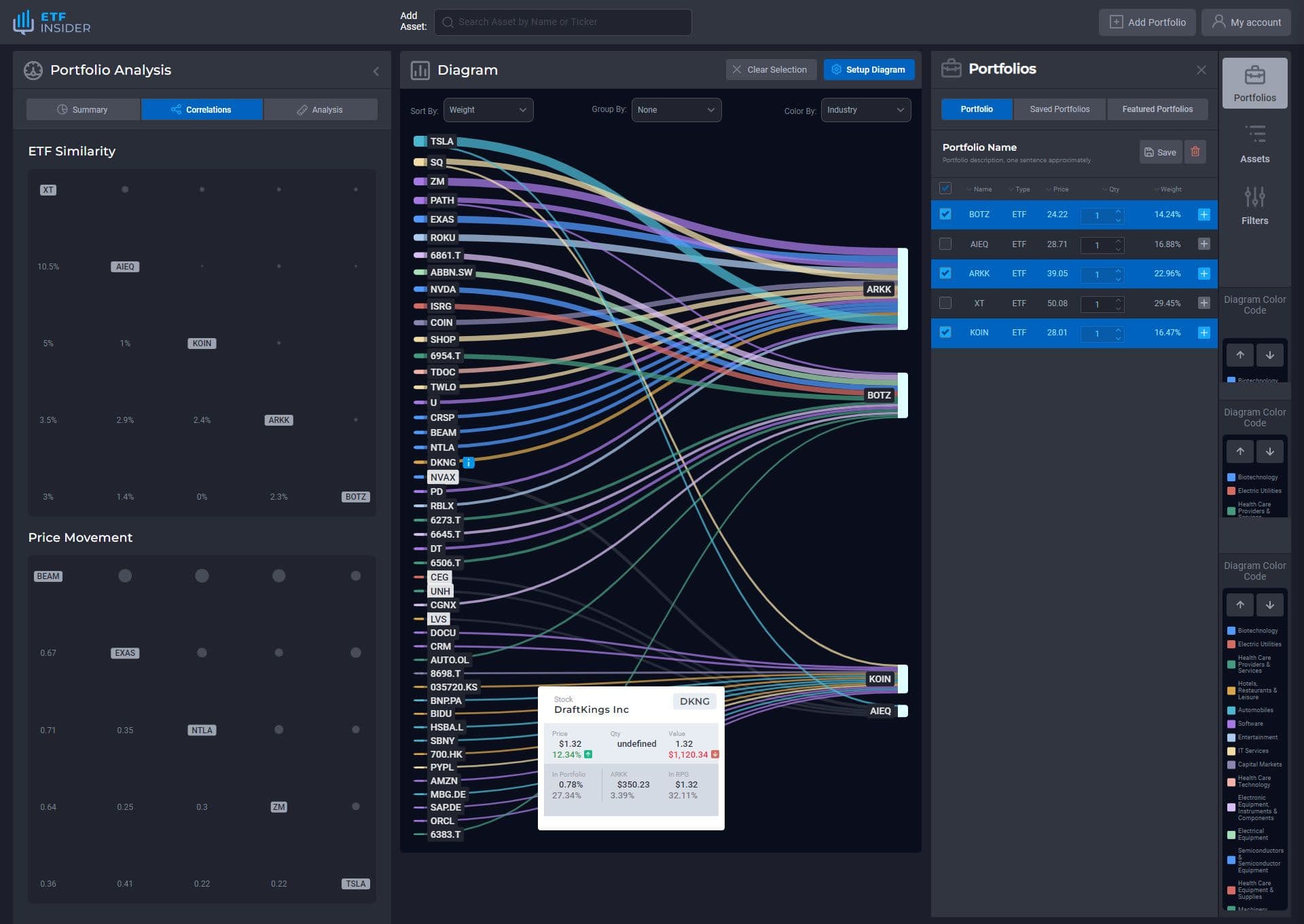Click Biotechnology color swatch in bottom legend
Viewport: 1304px width, 924px height.
click(1231, 631)
